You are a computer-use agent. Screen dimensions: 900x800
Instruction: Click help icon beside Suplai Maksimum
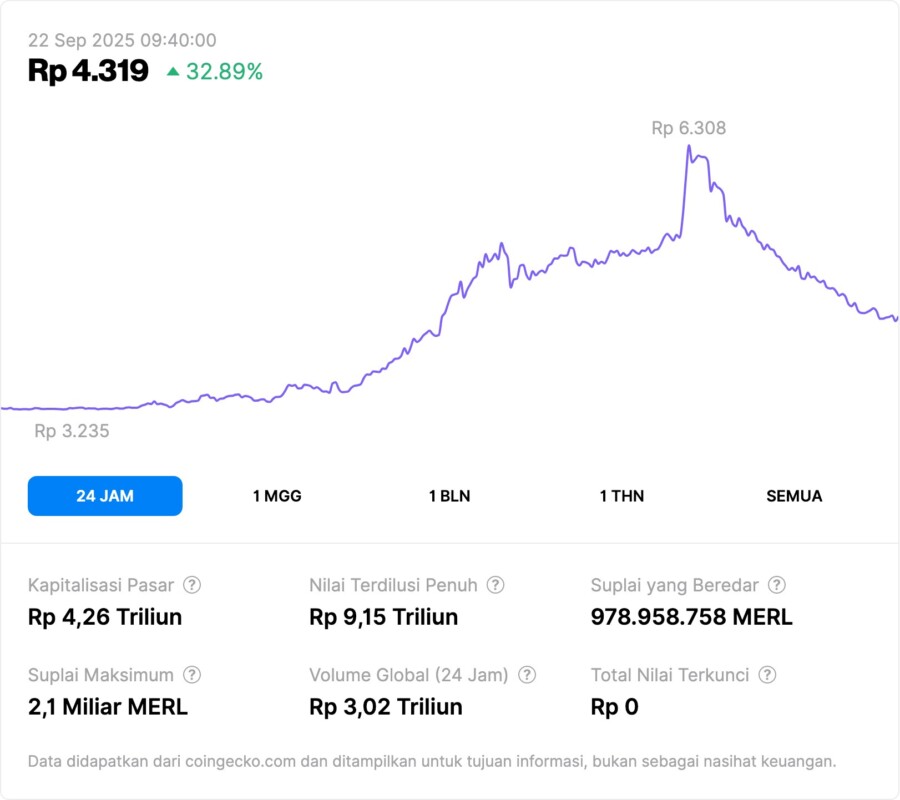(x=192, y=675)
